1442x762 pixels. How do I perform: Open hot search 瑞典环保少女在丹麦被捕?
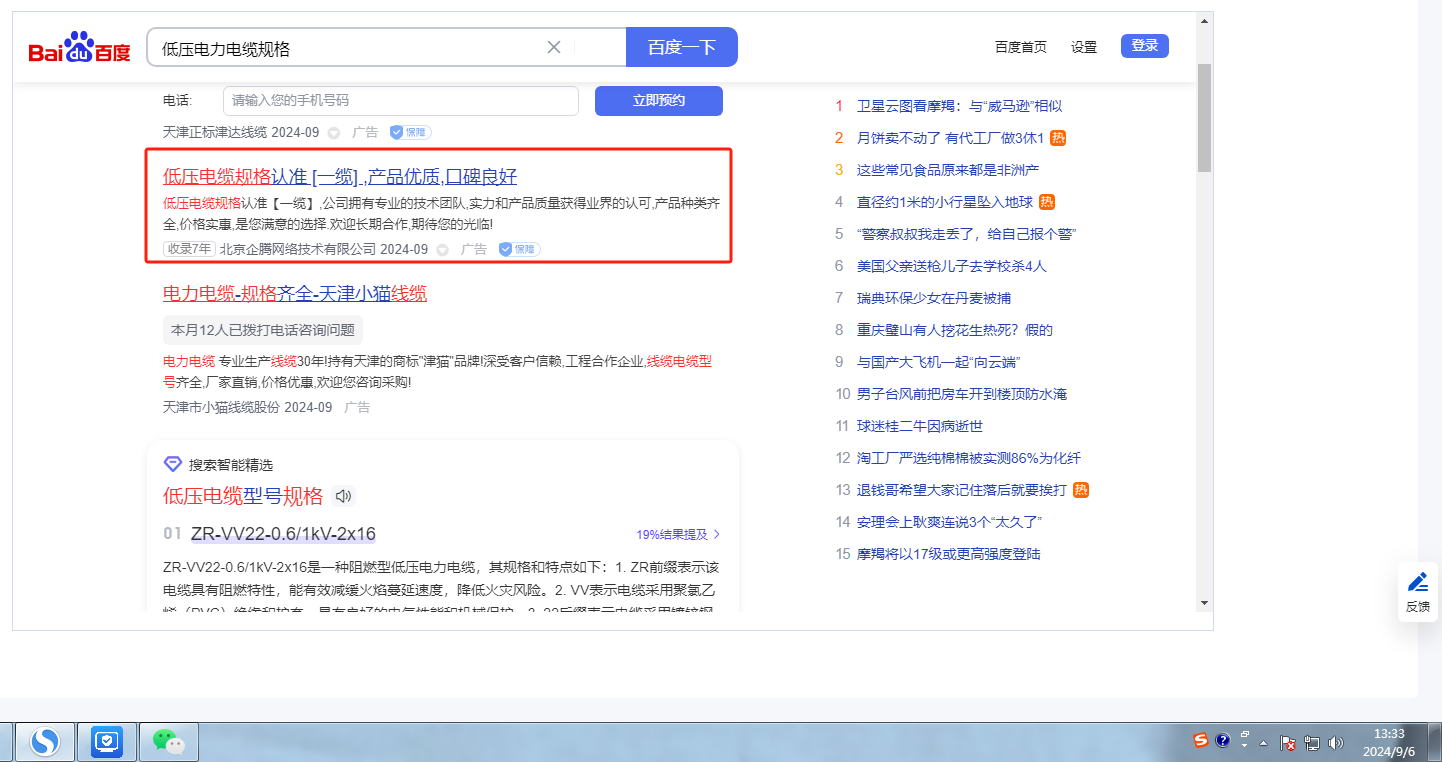pos(934,298)
